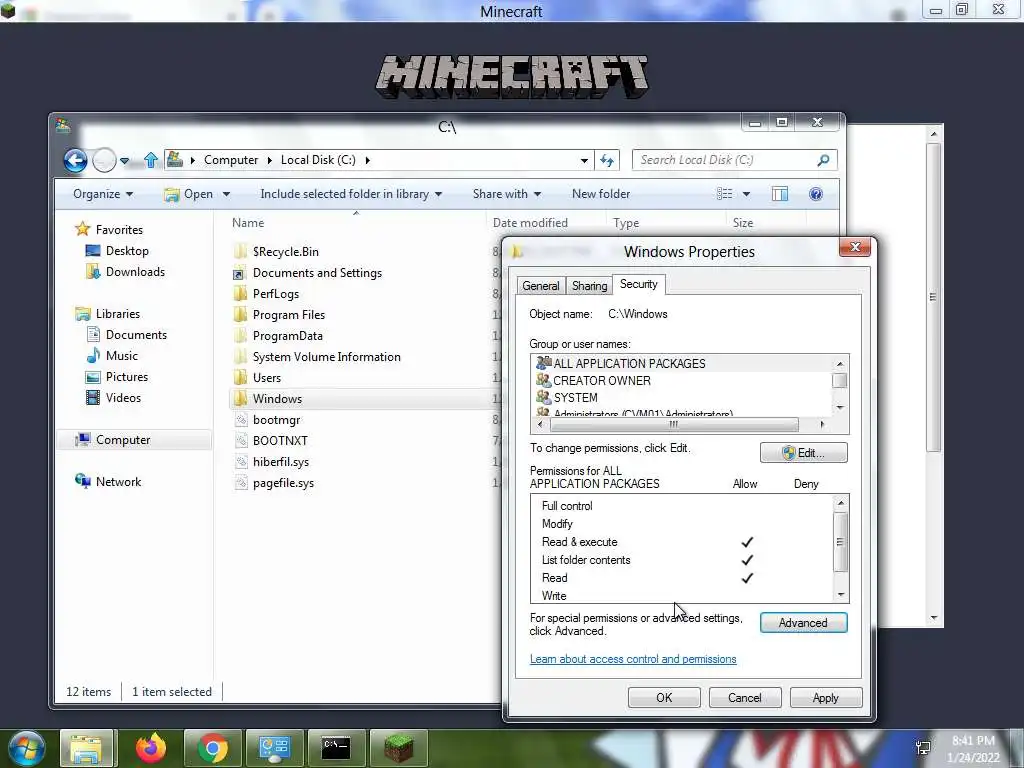Click OK in Windows Properties
The width and height of the screenshot is (1024, 768).
click(x=664, y=697)
